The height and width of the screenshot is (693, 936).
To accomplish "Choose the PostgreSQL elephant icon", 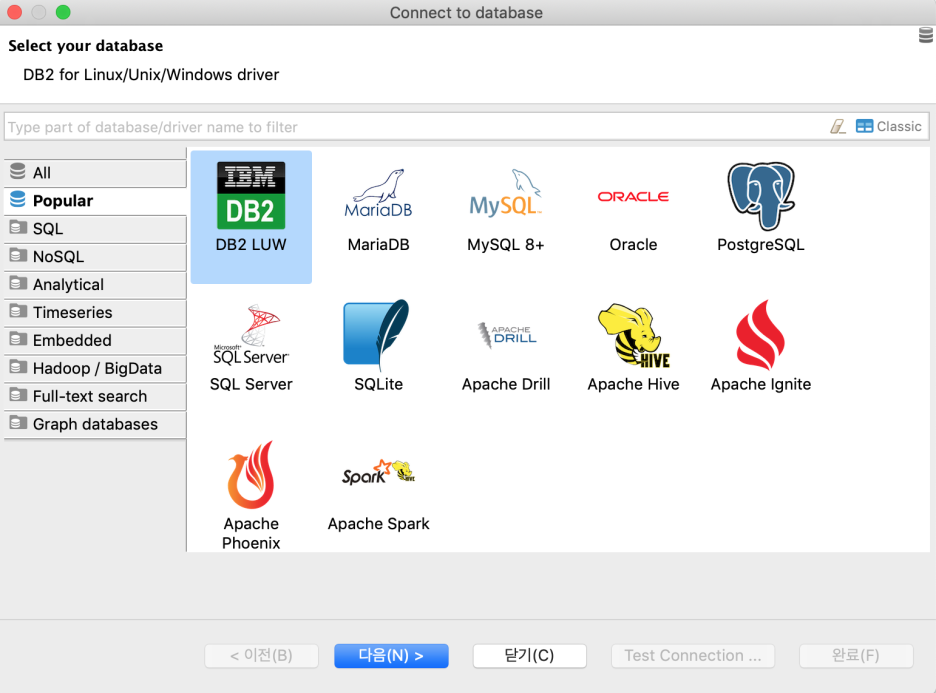I will tap(760, 196).
